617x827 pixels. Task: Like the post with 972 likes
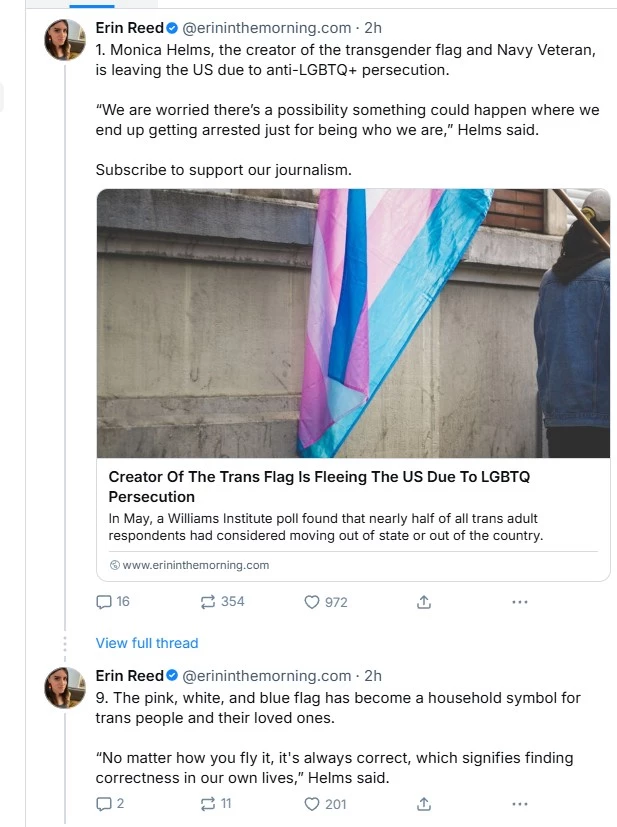[x=312, y=602]
